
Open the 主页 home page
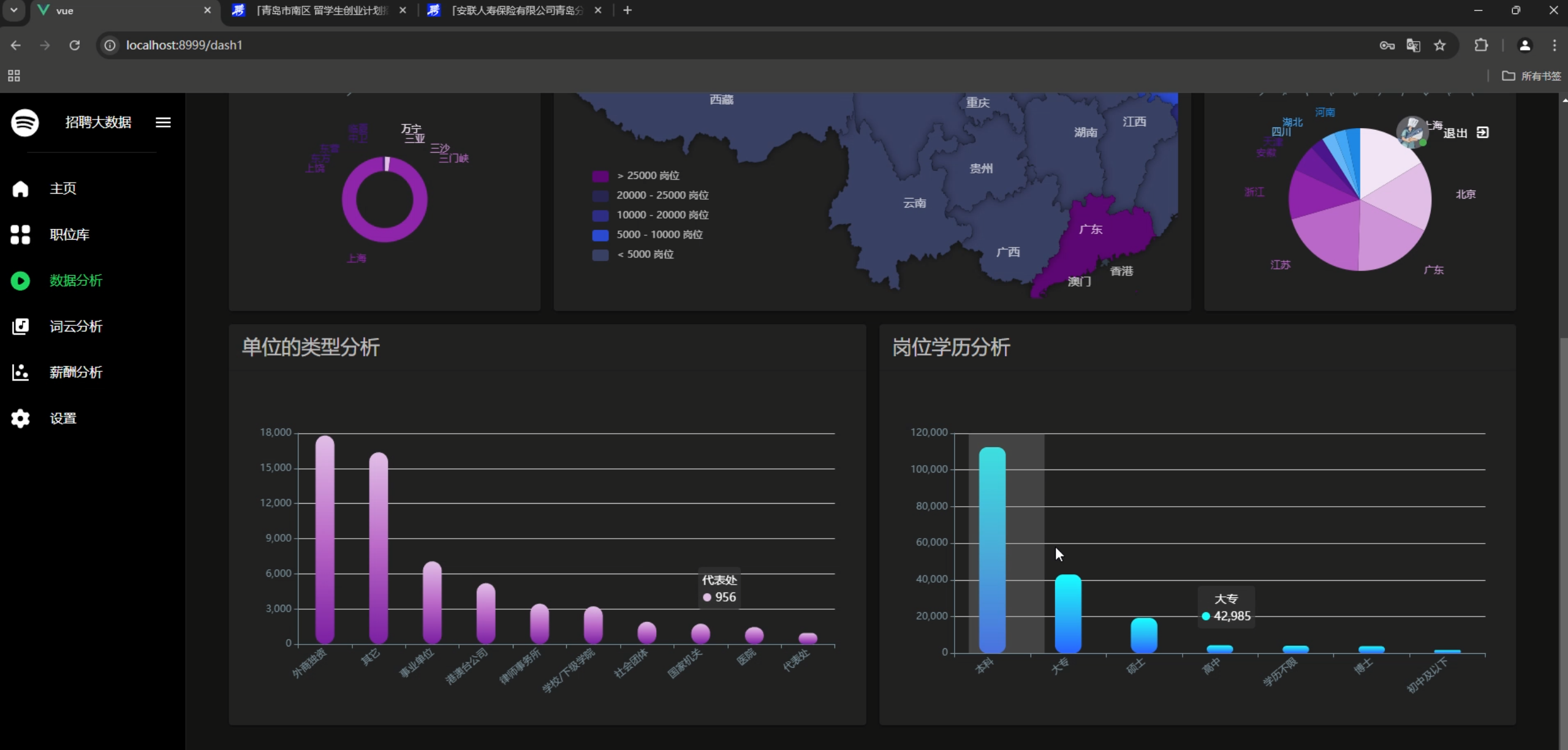point(63,188)
